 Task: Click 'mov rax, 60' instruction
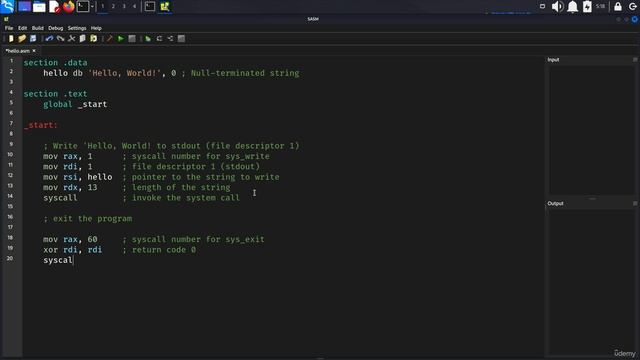(x=70, y=239)
